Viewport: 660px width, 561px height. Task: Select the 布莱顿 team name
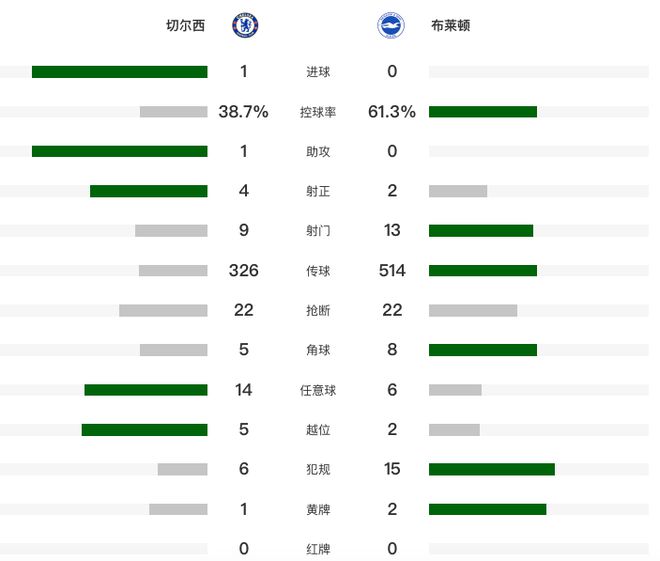451,26
